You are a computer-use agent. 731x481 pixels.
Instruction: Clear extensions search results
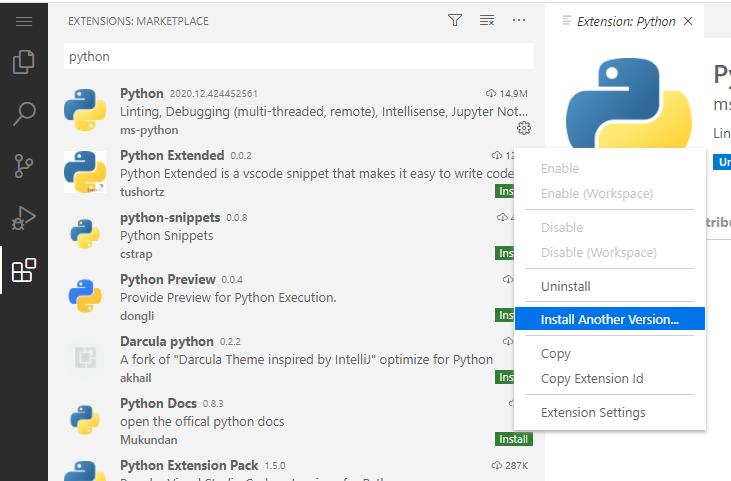(x=487, y=21)
